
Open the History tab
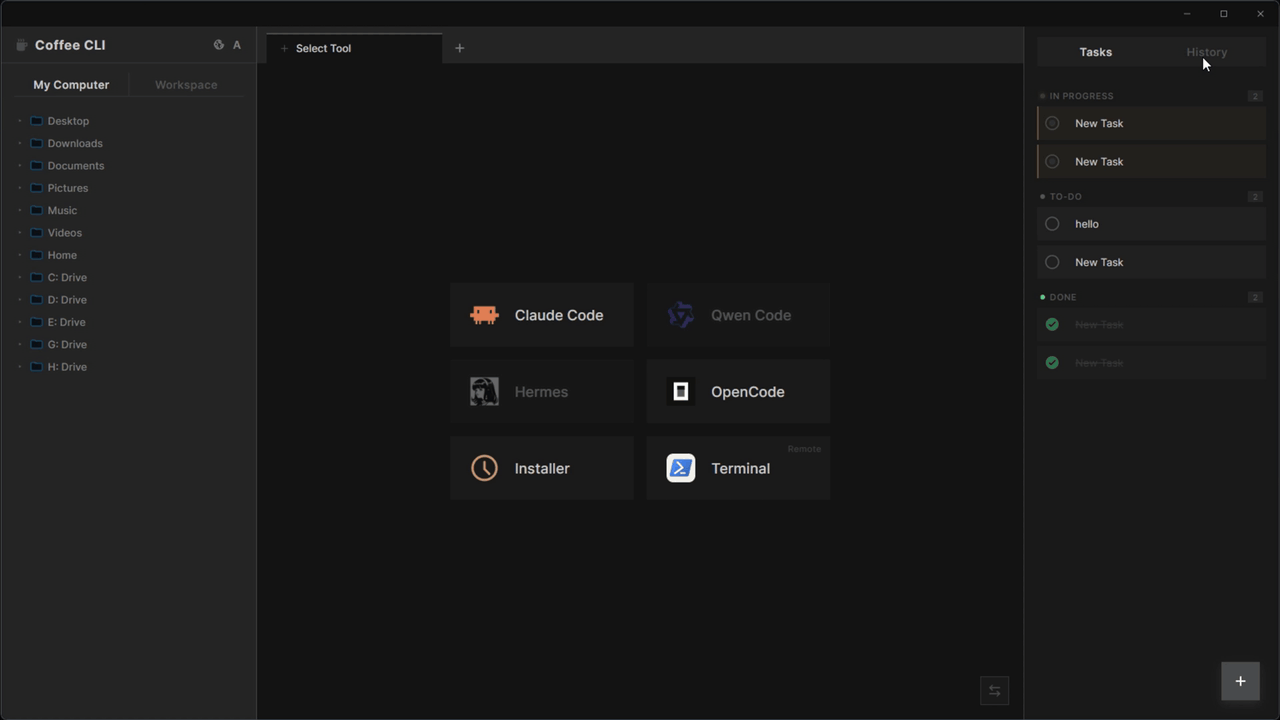(1207, 52)
